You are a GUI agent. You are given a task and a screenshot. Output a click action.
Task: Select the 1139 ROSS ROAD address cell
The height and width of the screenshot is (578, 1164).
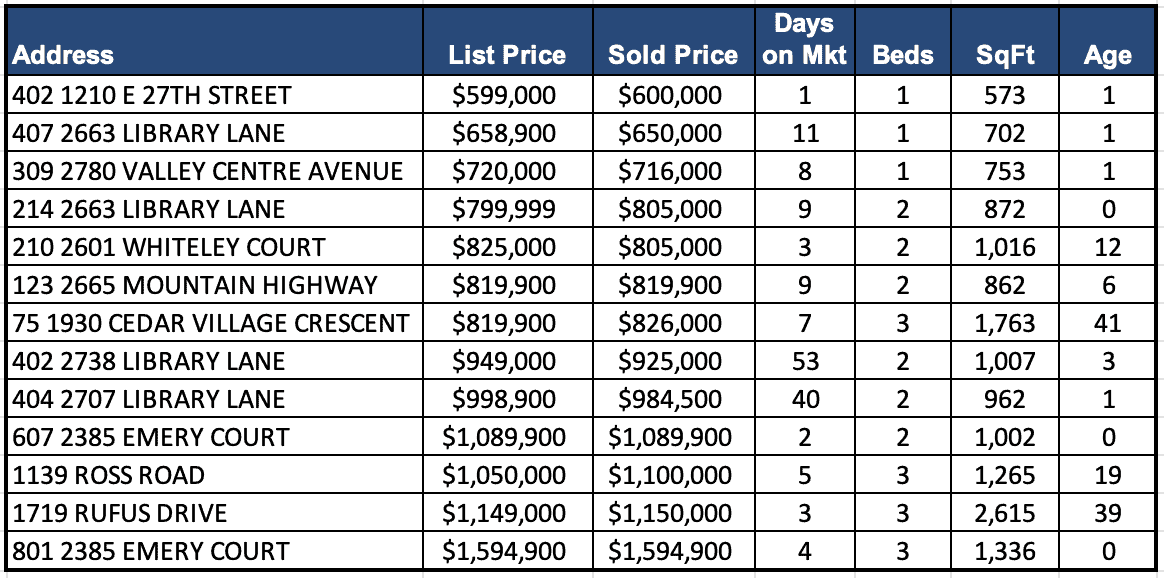108,475
